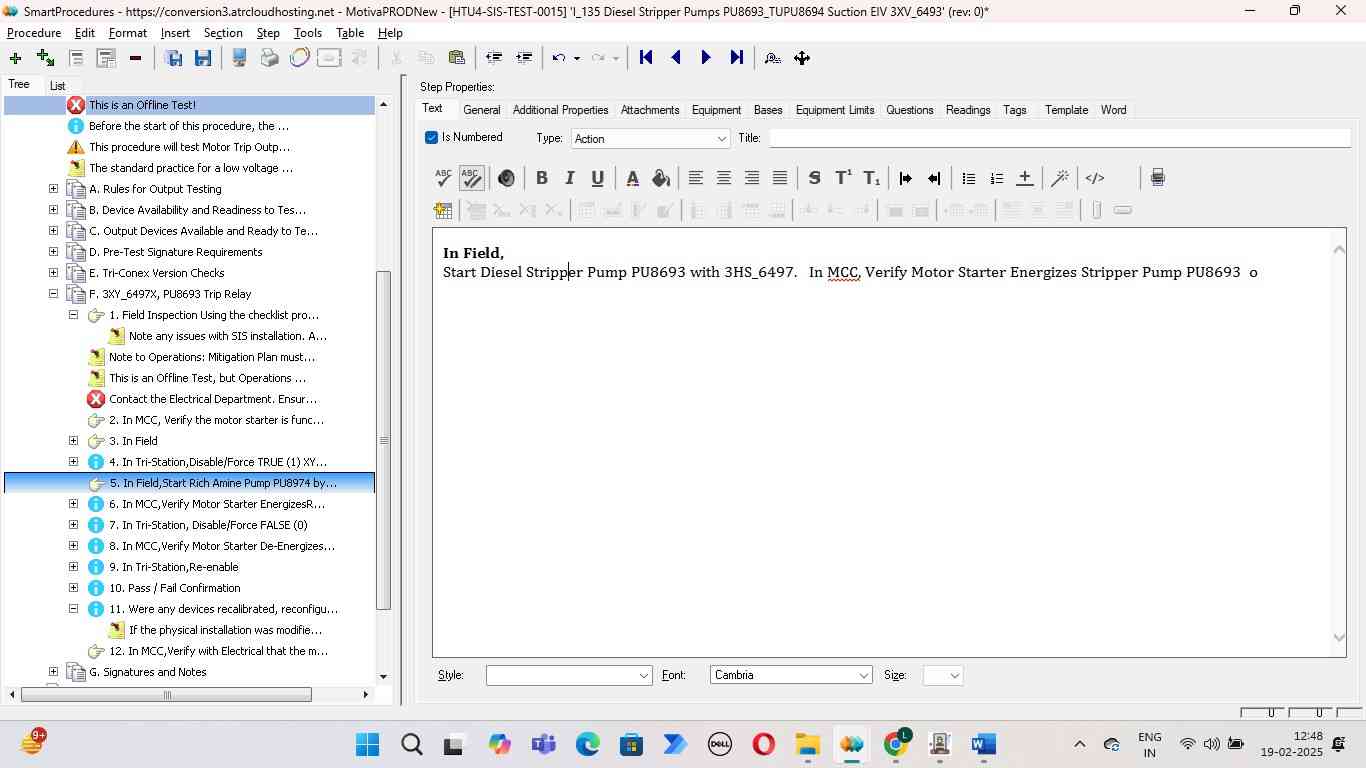1366x768 pixels.
Task: Click the spell check ABC checkmark icon
Action: coord(443,178)
